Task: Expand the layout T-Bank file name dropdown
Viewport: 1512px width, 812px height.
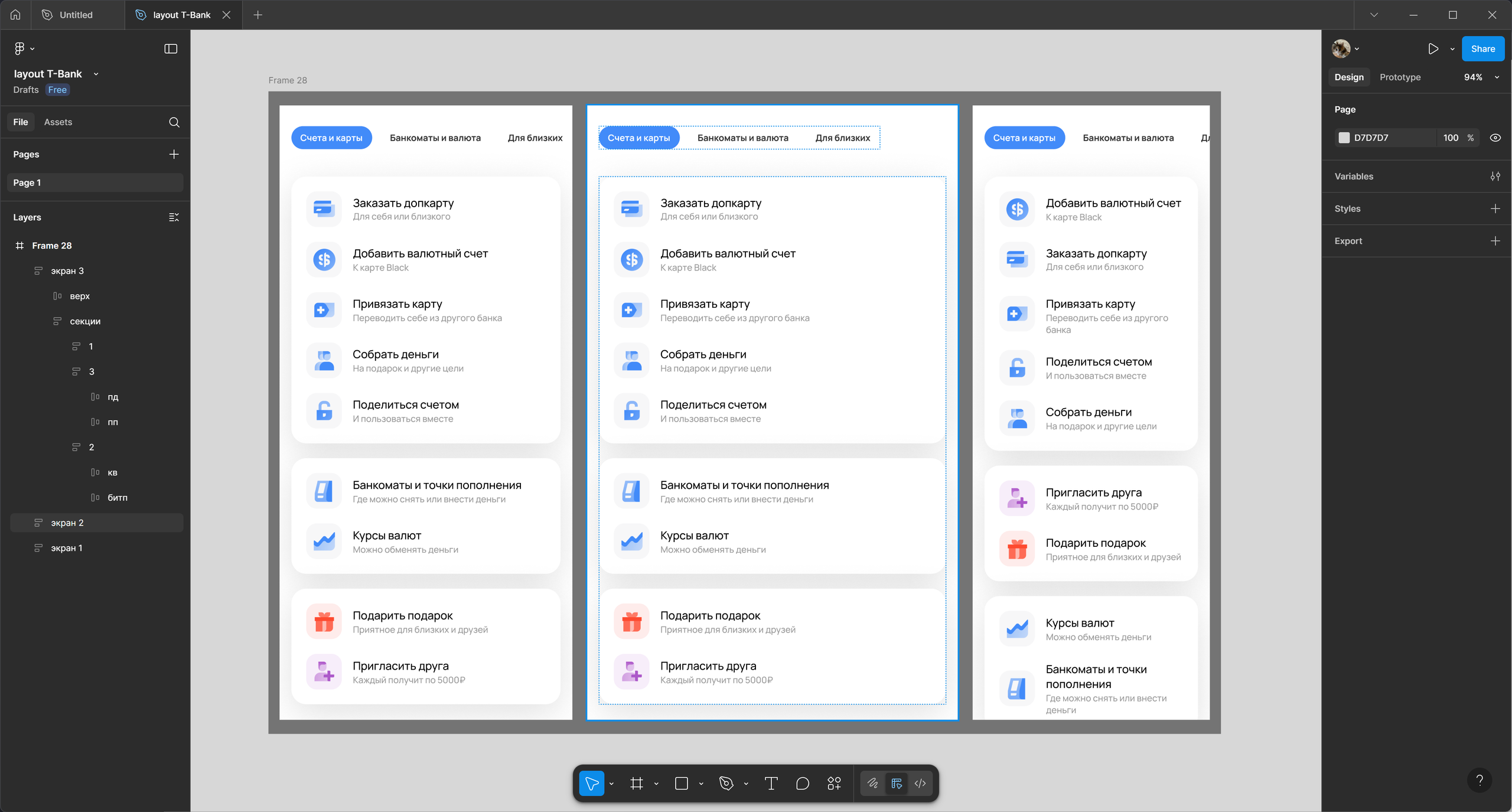Action: pyautogui.click(x=96, y=73)
